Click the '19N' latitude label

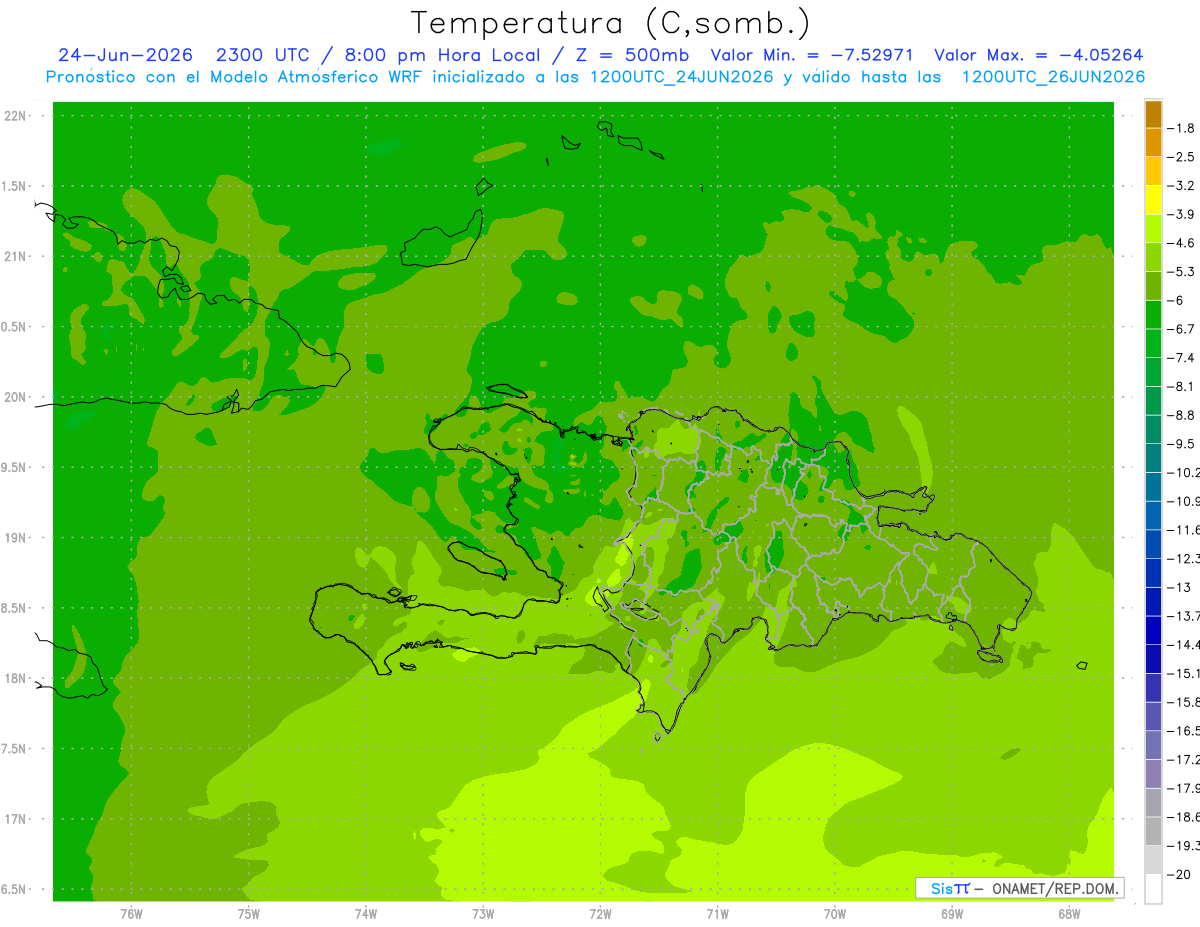[16, 538]
